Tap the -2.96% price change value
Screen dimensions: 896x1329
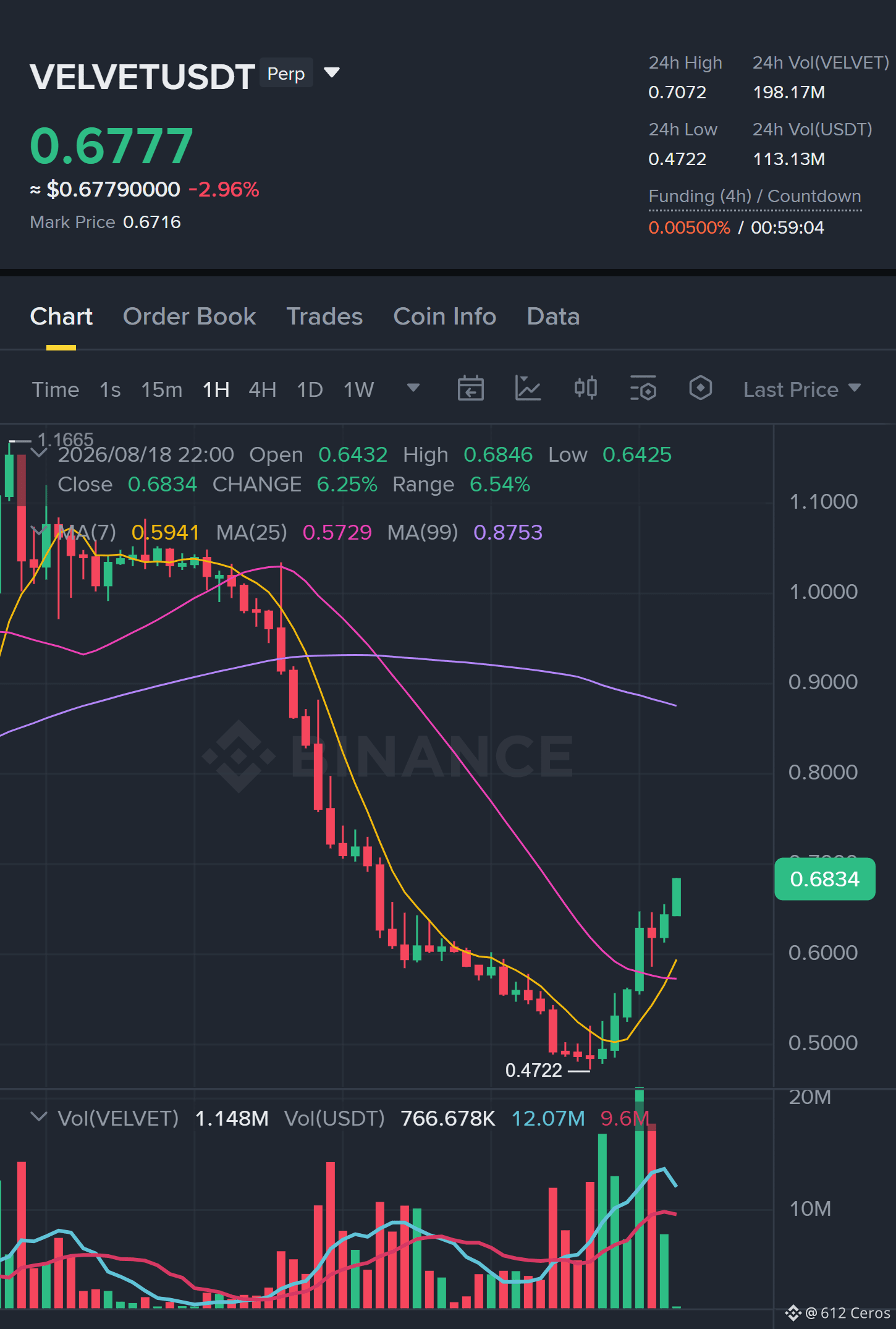point(224,189)
